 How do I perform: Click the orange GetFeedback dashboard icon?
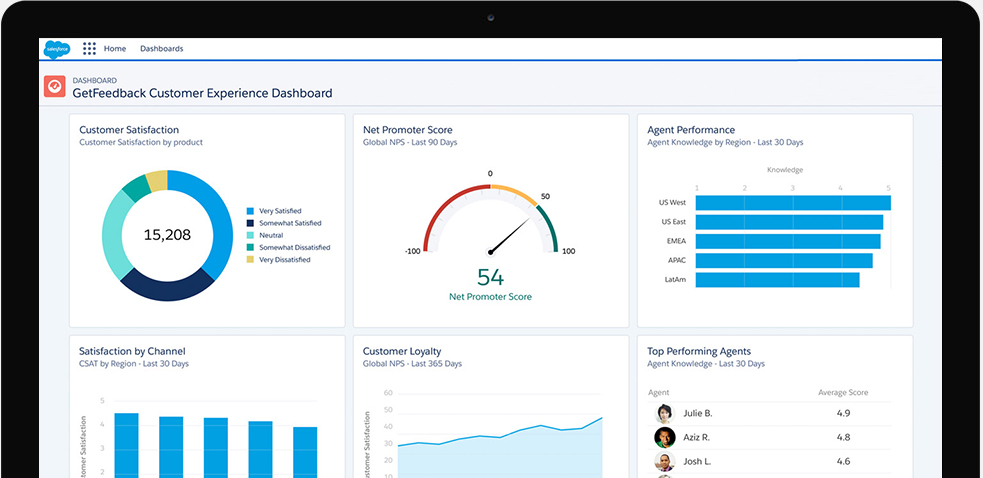click(54, 87)
